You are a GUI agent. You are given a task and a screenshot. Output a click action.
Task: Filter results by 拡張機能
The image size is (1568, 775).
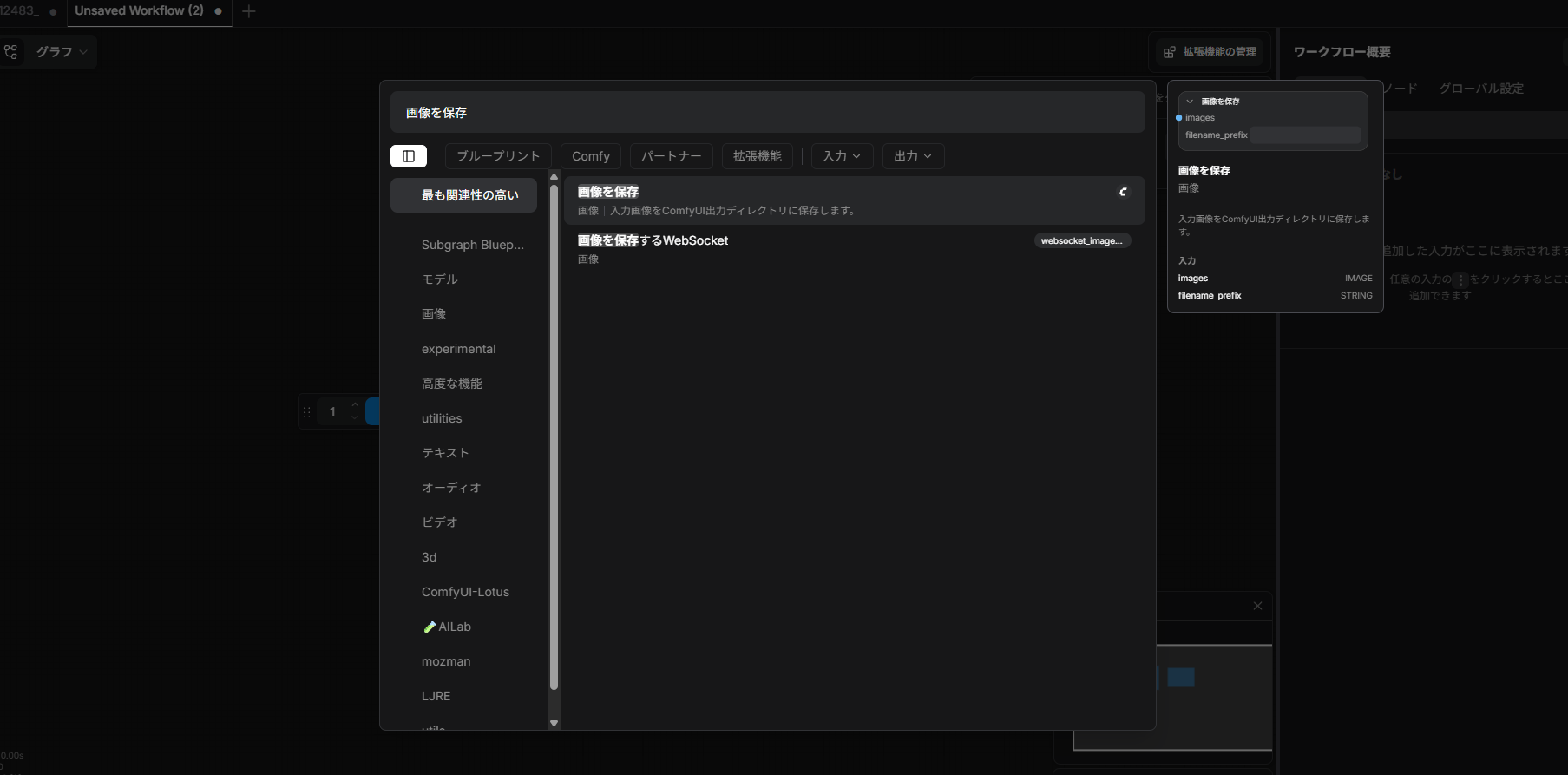tap(758, 156)
